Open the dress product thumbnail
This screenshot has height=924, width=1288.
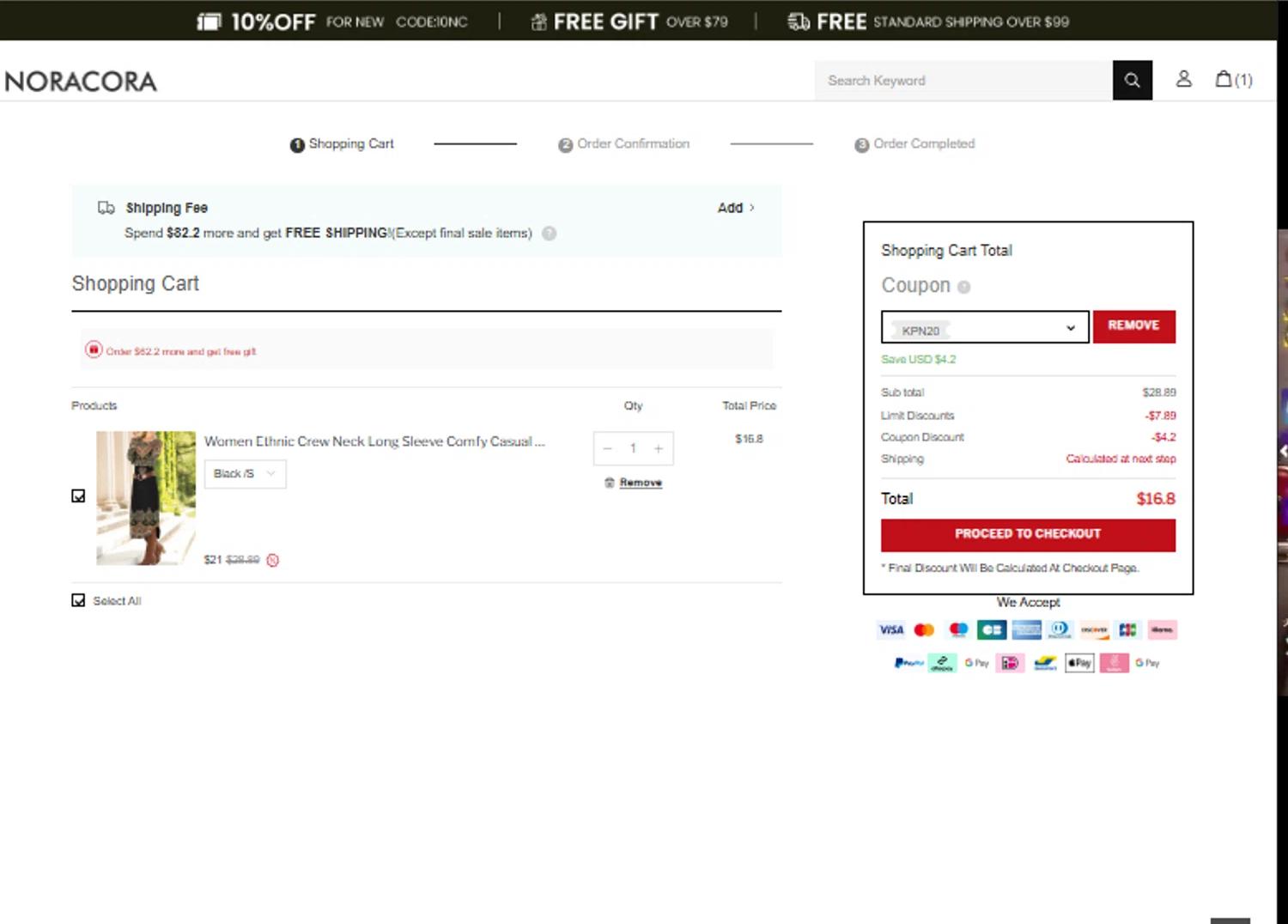[146, 498]
